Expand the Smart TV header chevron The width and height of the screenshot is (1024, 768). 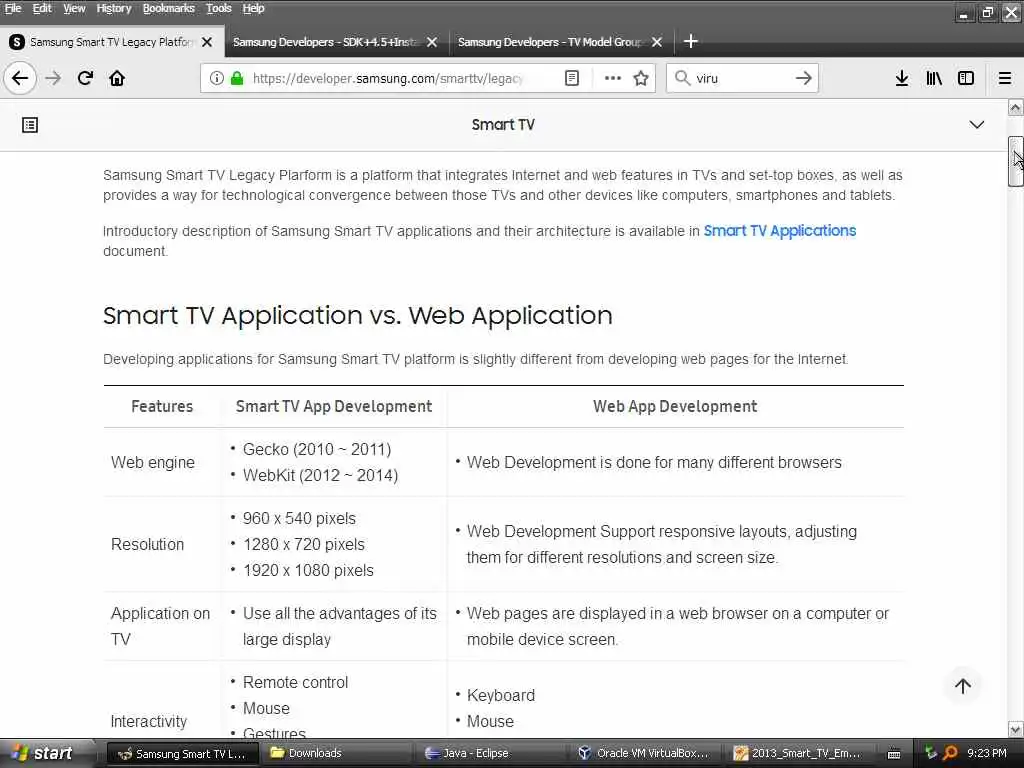pos(976,125)
